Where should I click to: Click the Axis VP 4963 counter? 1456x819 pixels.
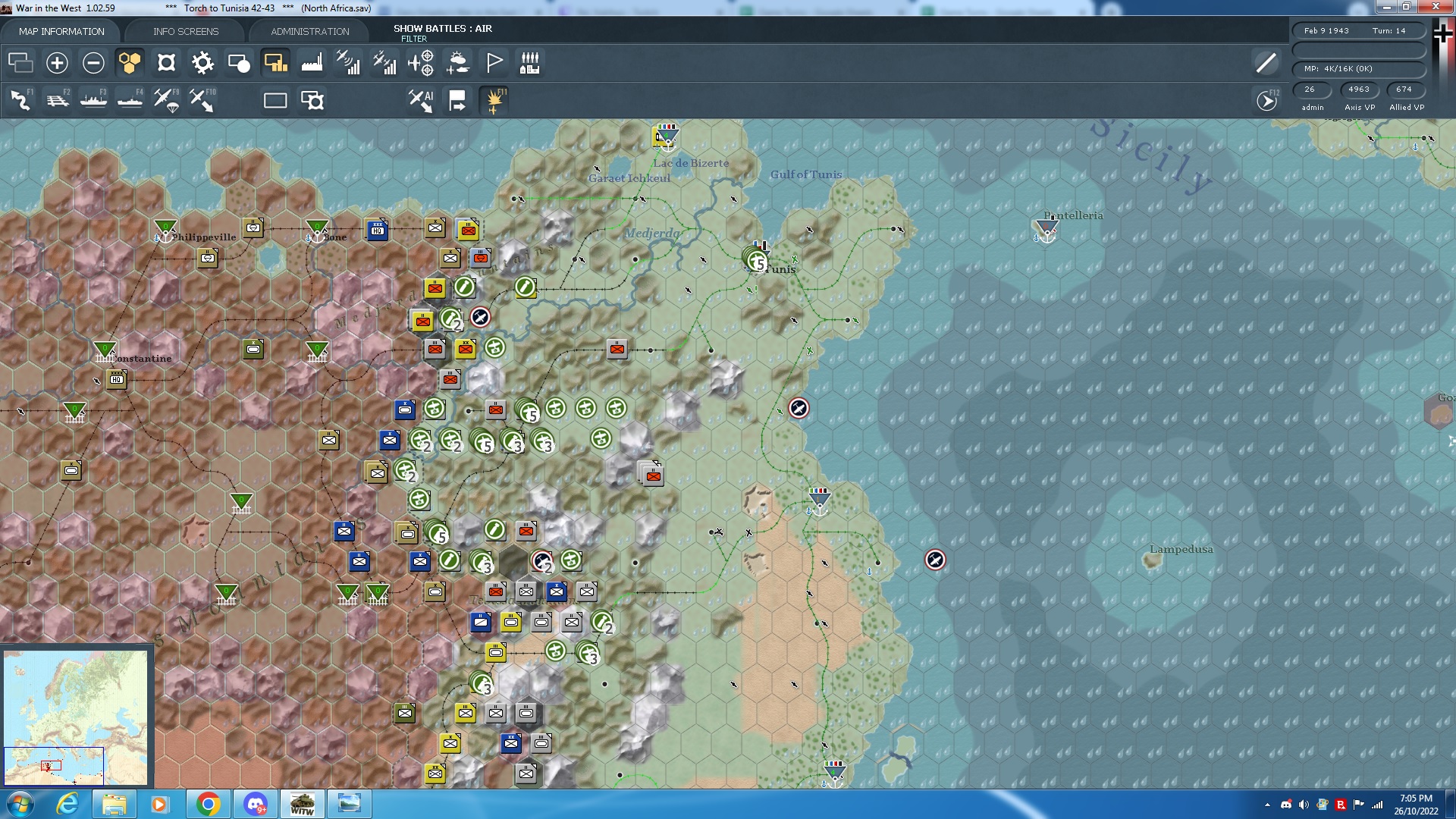tap(1360, 89)
